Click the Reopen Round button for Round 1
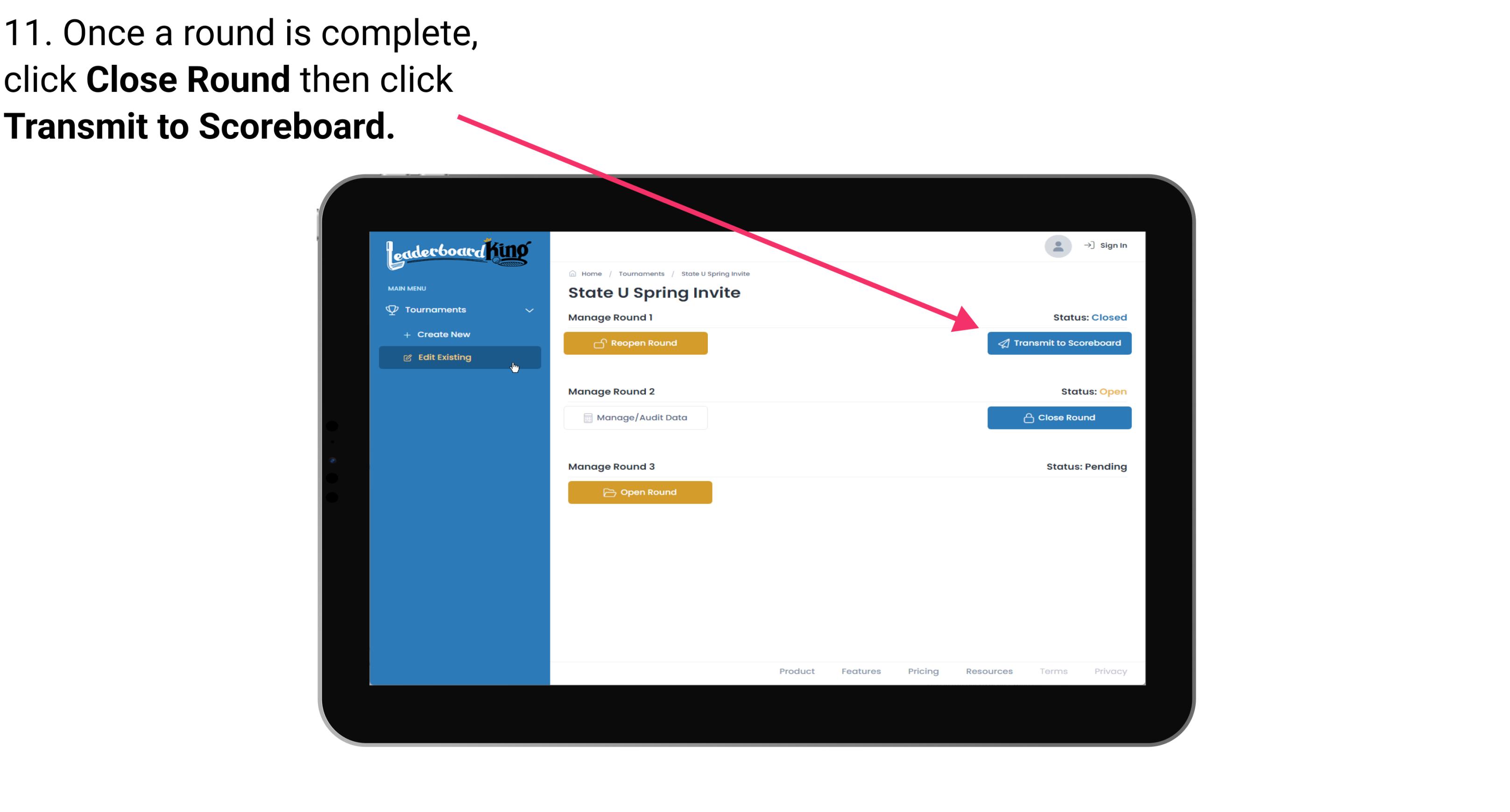 click(x=637, y=342)
